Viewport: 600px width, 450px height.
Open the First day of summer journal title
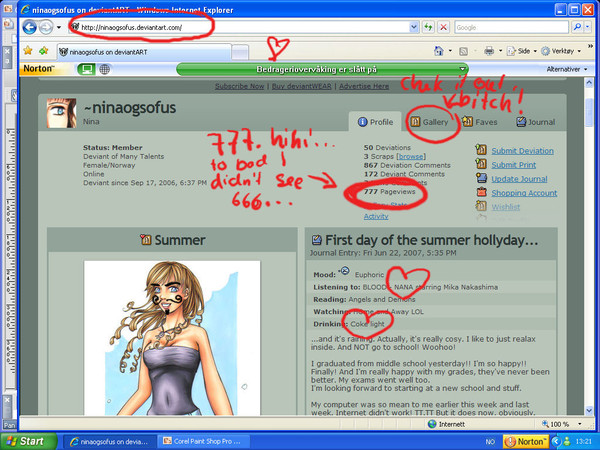pyautogui.click(x=432, y=240)
